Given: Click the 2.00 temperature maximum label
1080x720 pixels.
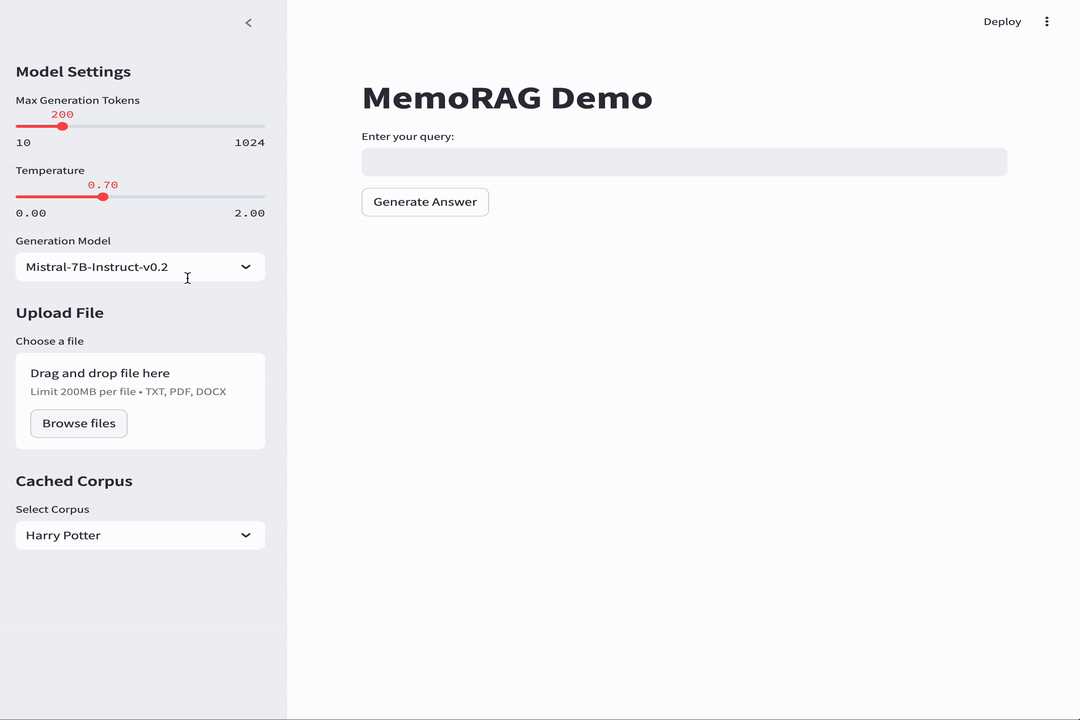Looking at the screenshot, I should [x=249, y=212].
